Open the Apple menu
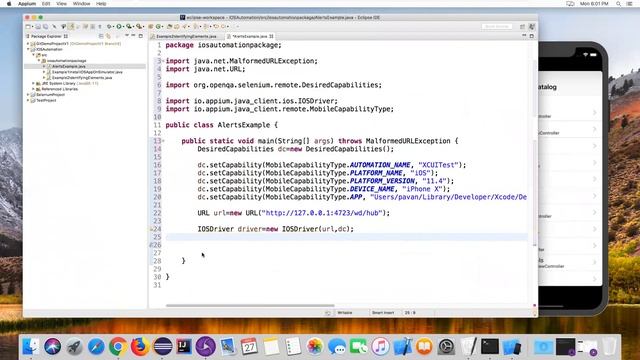 point(9,4)
